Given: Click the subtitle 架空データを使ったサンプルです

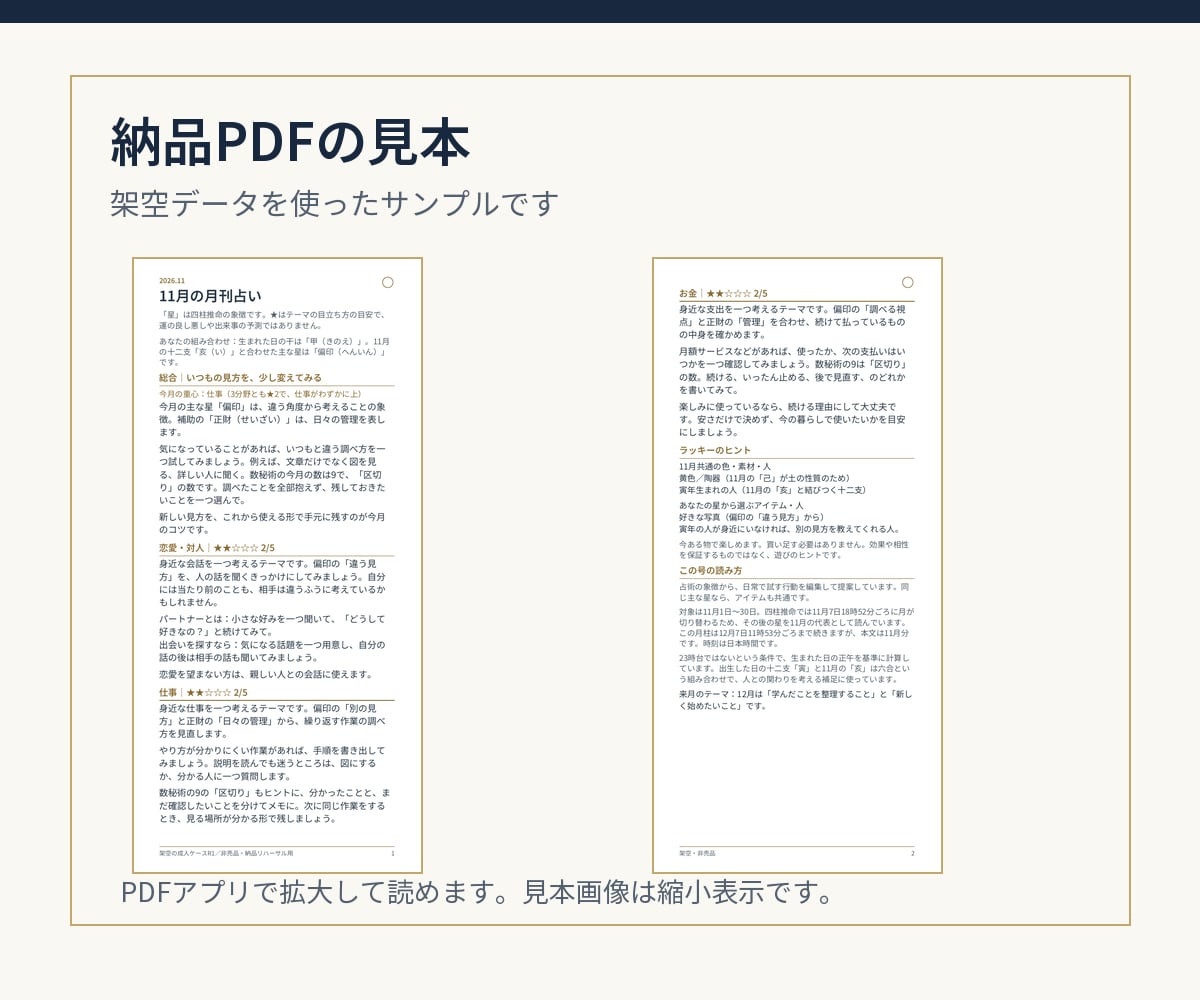Looking at the screenshot, I should (x=334, y=203).
